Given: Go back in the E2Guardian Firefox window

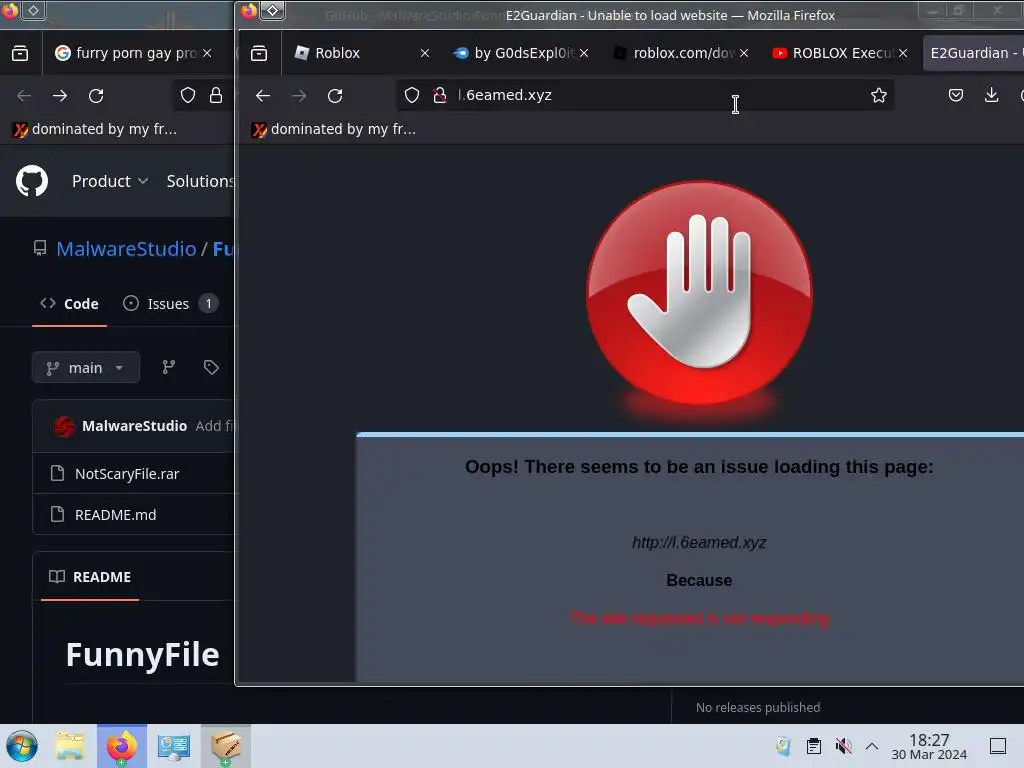Looking at the screenshot, I should point(263,96).
